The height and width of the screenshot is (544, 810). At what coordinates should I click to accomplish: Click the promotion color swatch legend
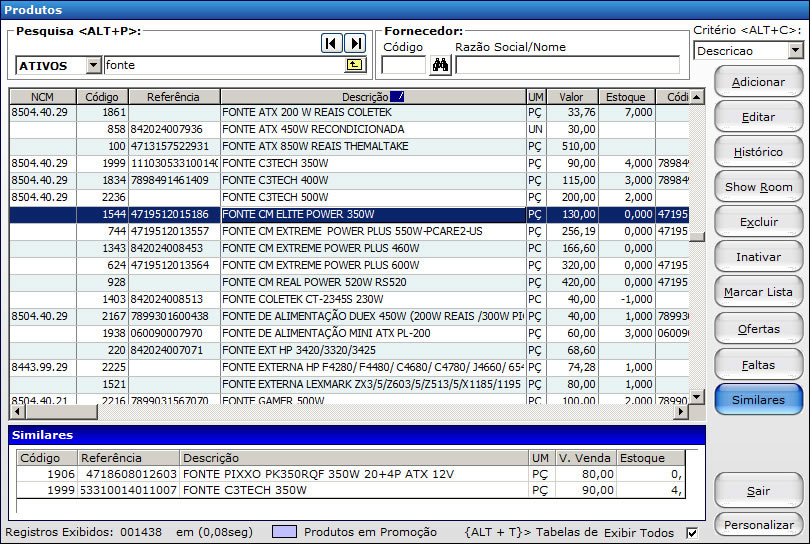click(x=284, y=532)
